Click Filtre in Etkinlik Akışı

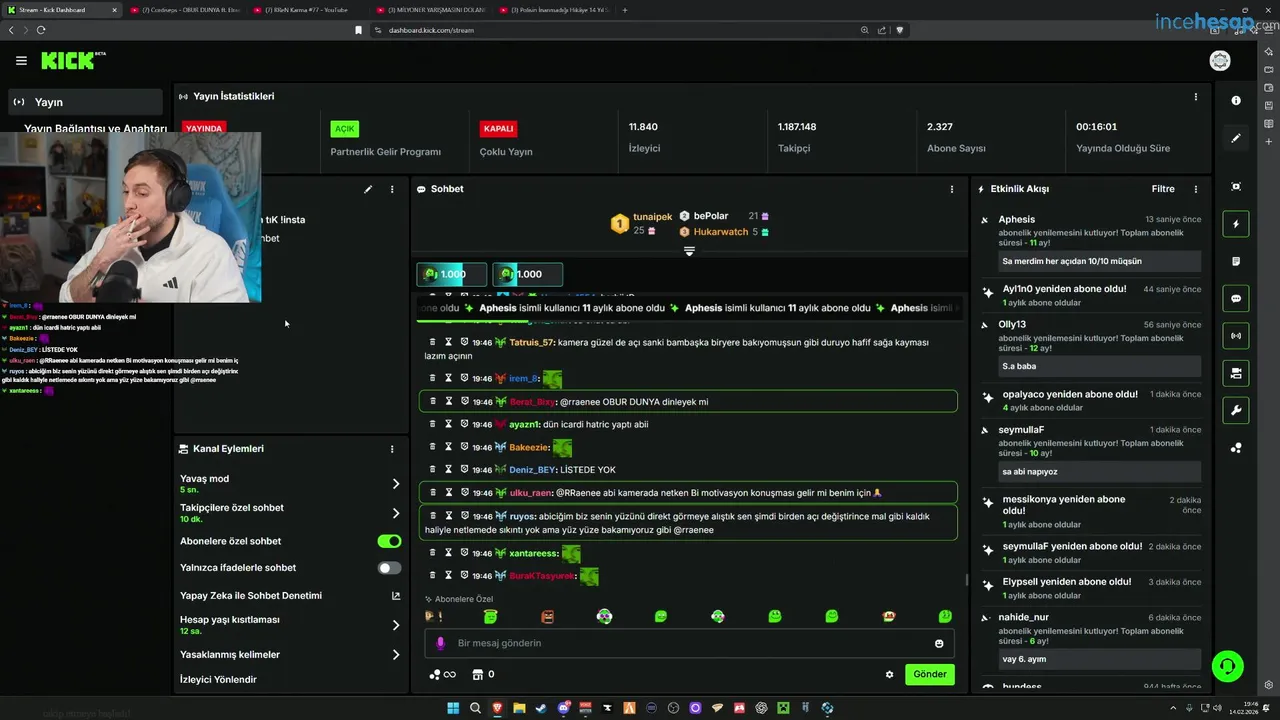(x=1163, y=189)
